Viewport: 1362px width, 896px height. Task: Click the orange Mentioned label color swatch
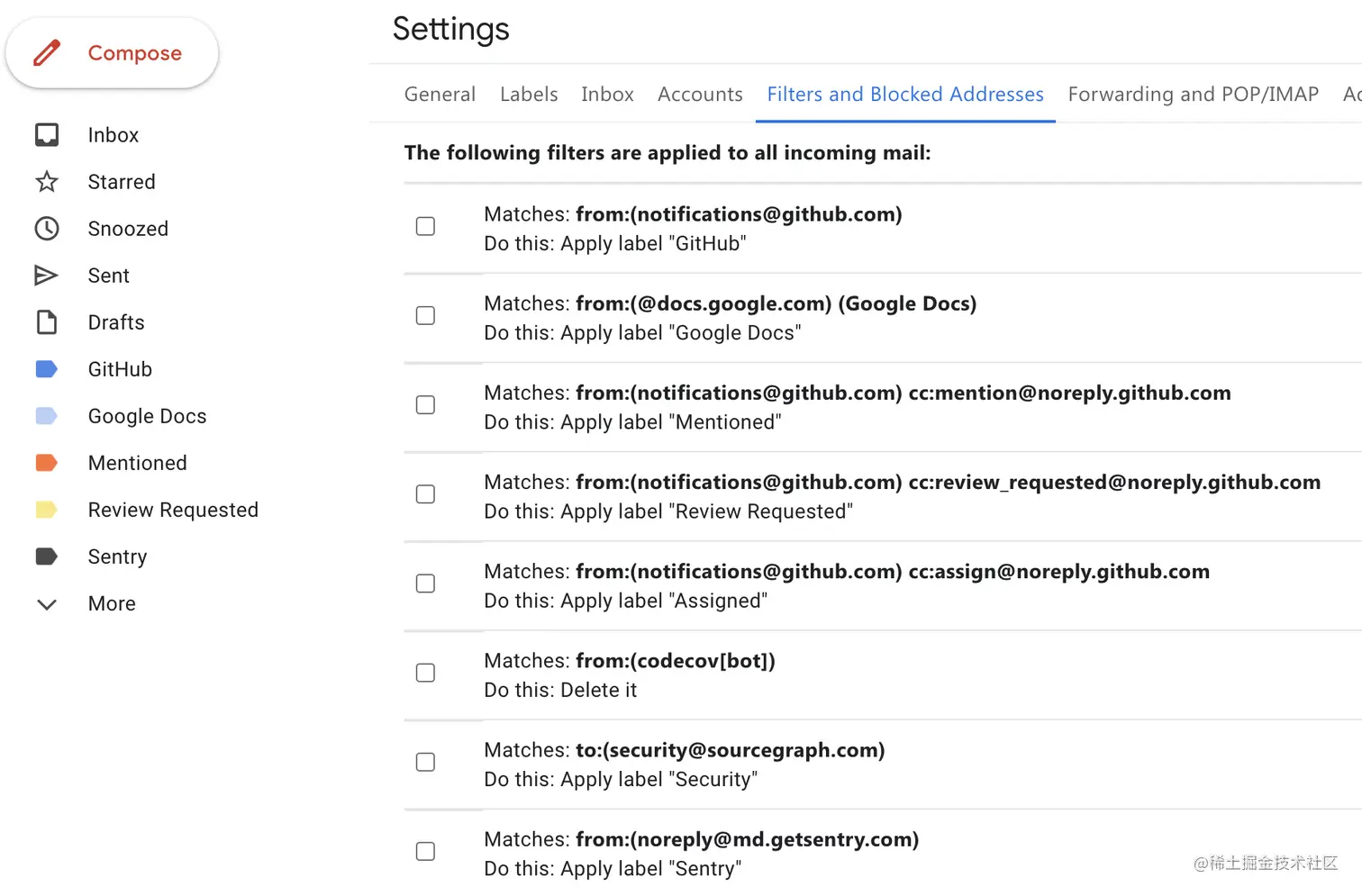tap(47, 462)
